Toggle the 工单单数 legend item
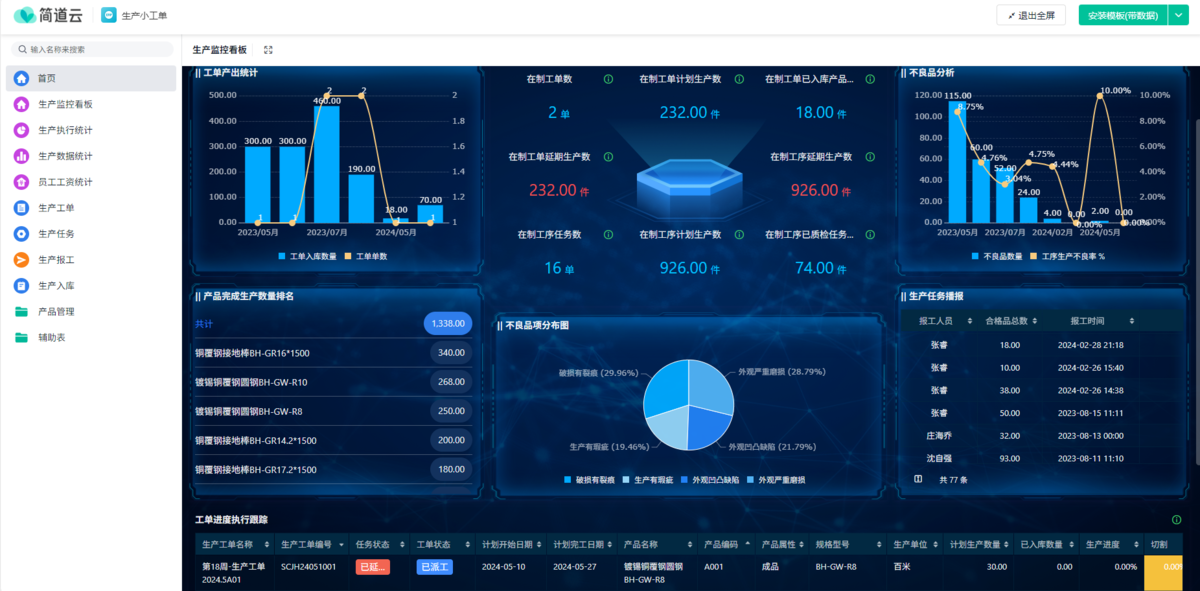1200x591 pixels. click(x=366, y=257)
